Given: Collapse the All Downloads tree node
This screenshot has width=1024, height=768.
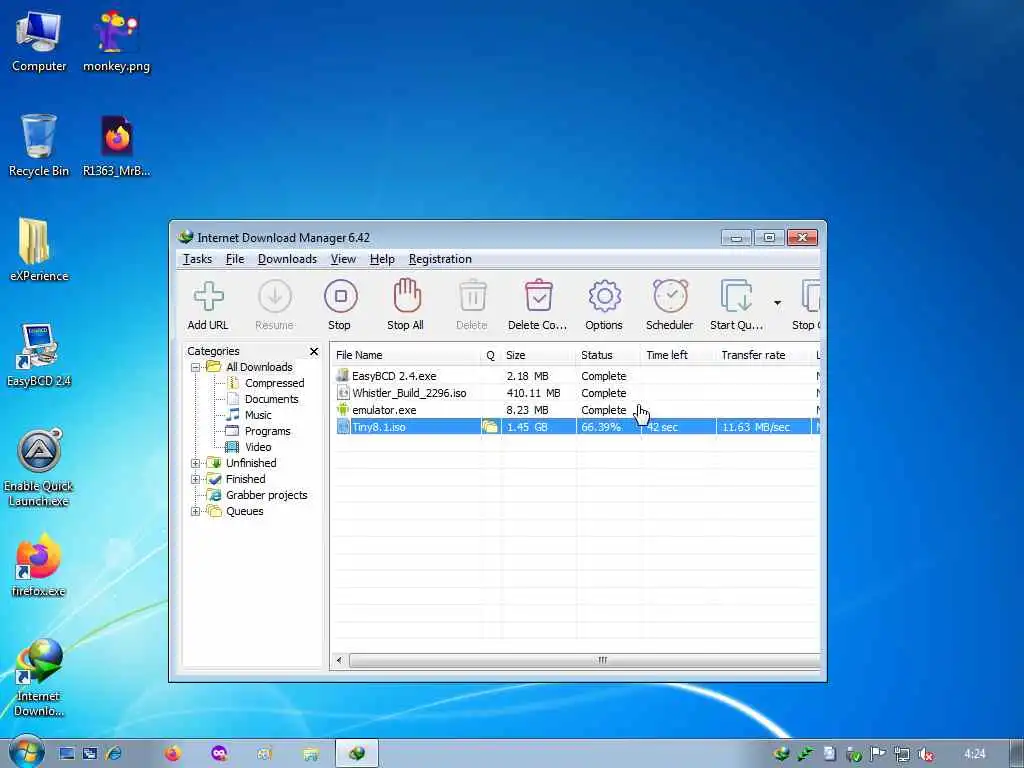Looking at the screenshot, I should coord(195,368).
